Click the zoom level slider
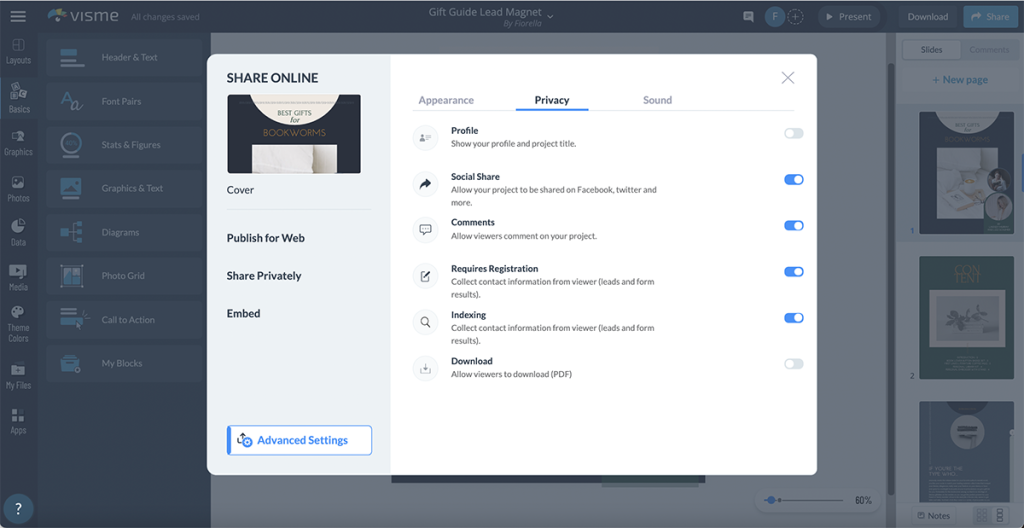The height and width of the screenshot is (528, 1024). (x=805, y=500)
